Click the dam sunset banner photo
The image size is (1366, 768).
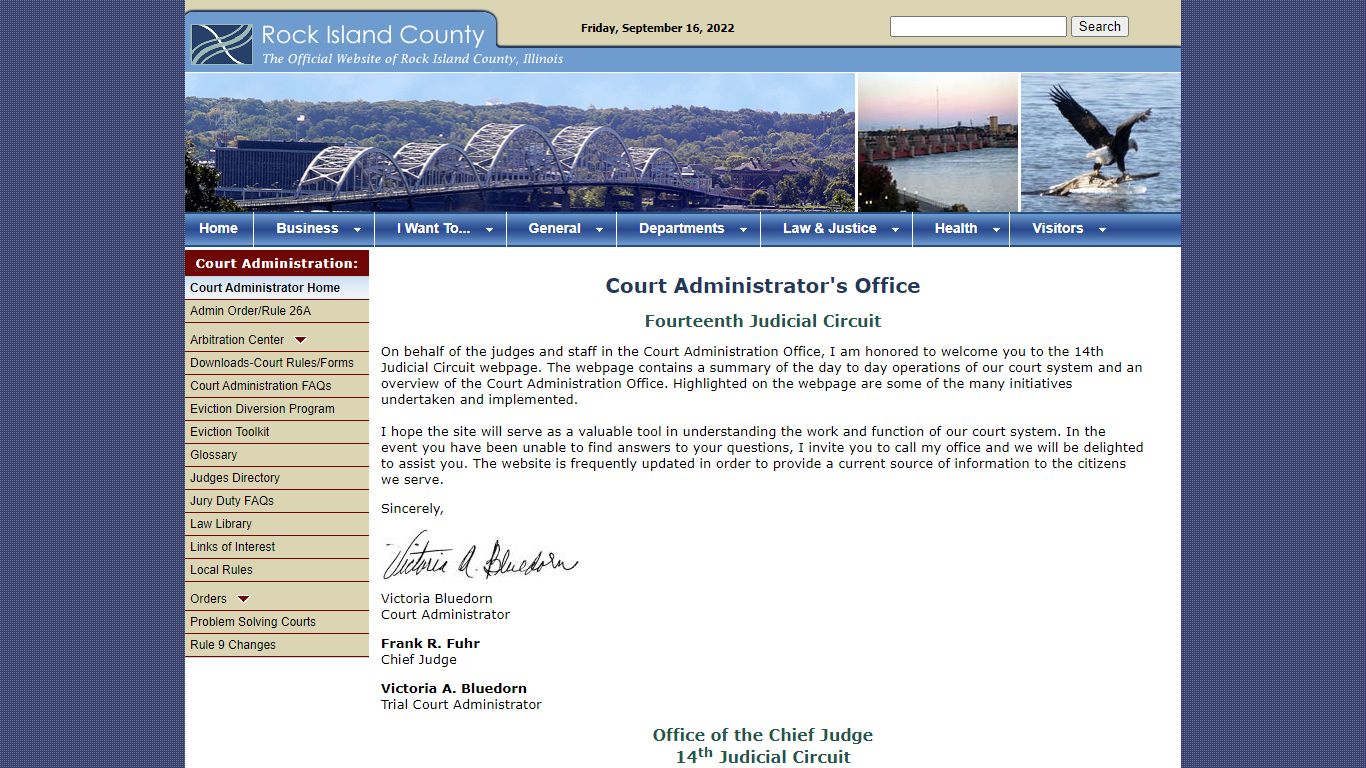pos(938,142)
